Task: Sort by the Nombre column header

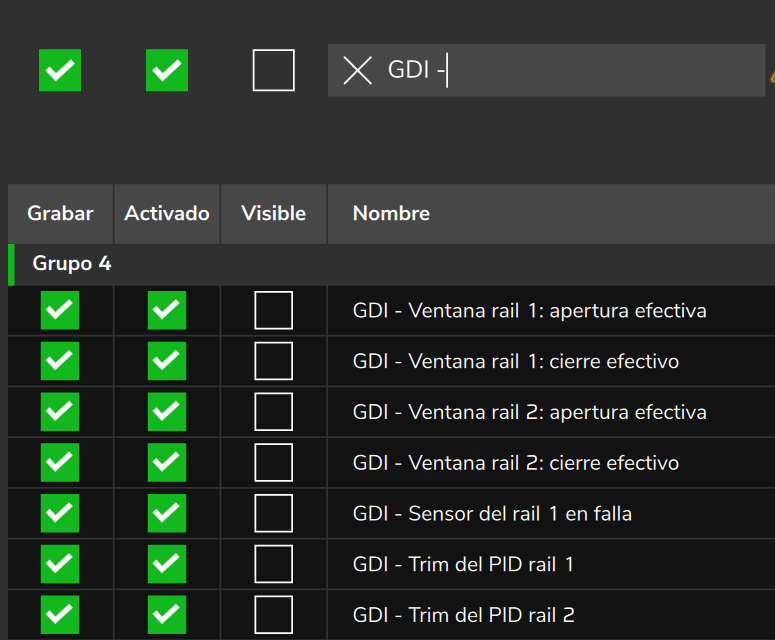Action: point(551,213)
